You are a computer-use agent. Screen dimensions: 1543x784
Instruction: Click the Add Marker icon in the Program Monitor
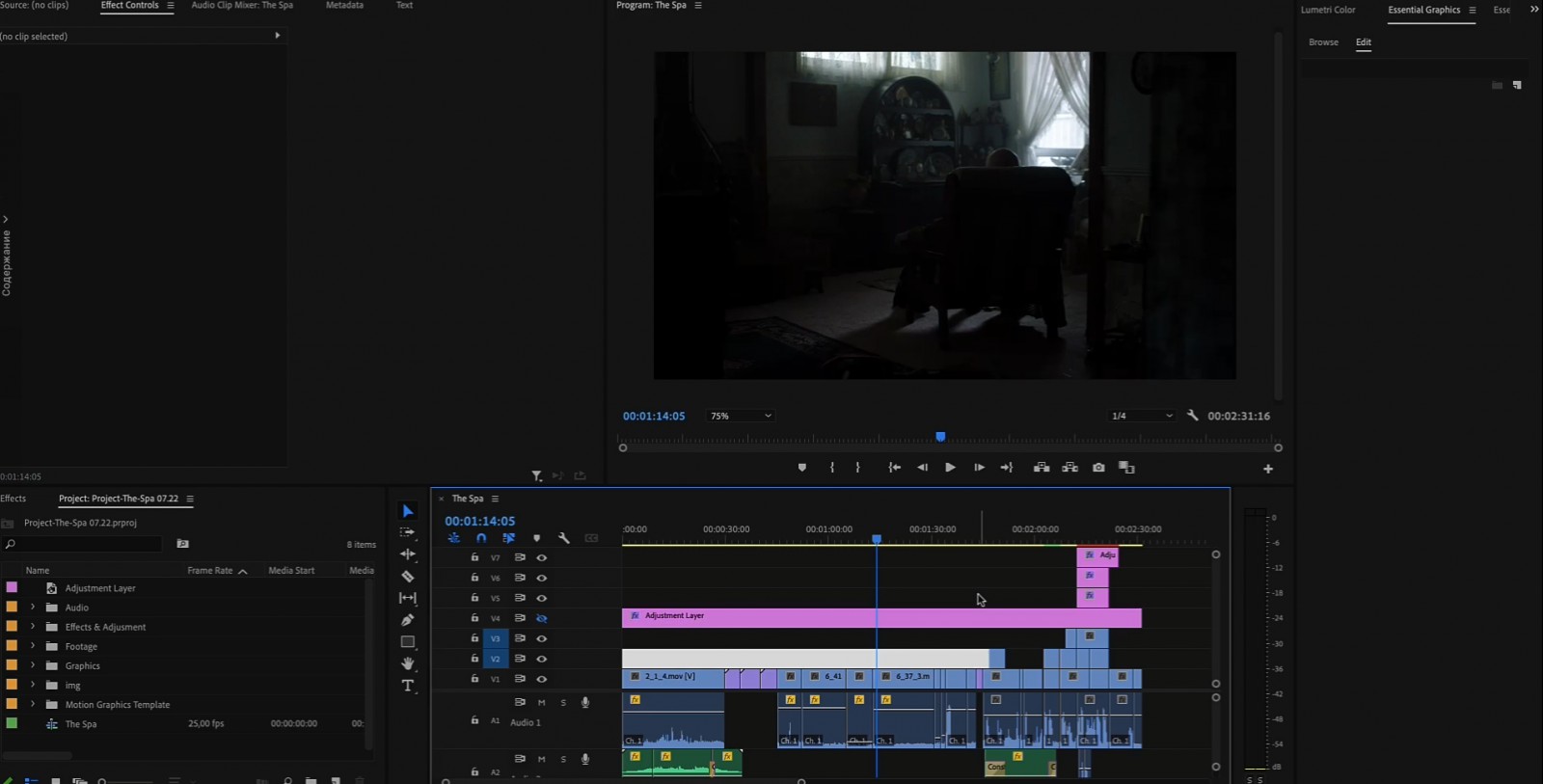tap(802, 468)
